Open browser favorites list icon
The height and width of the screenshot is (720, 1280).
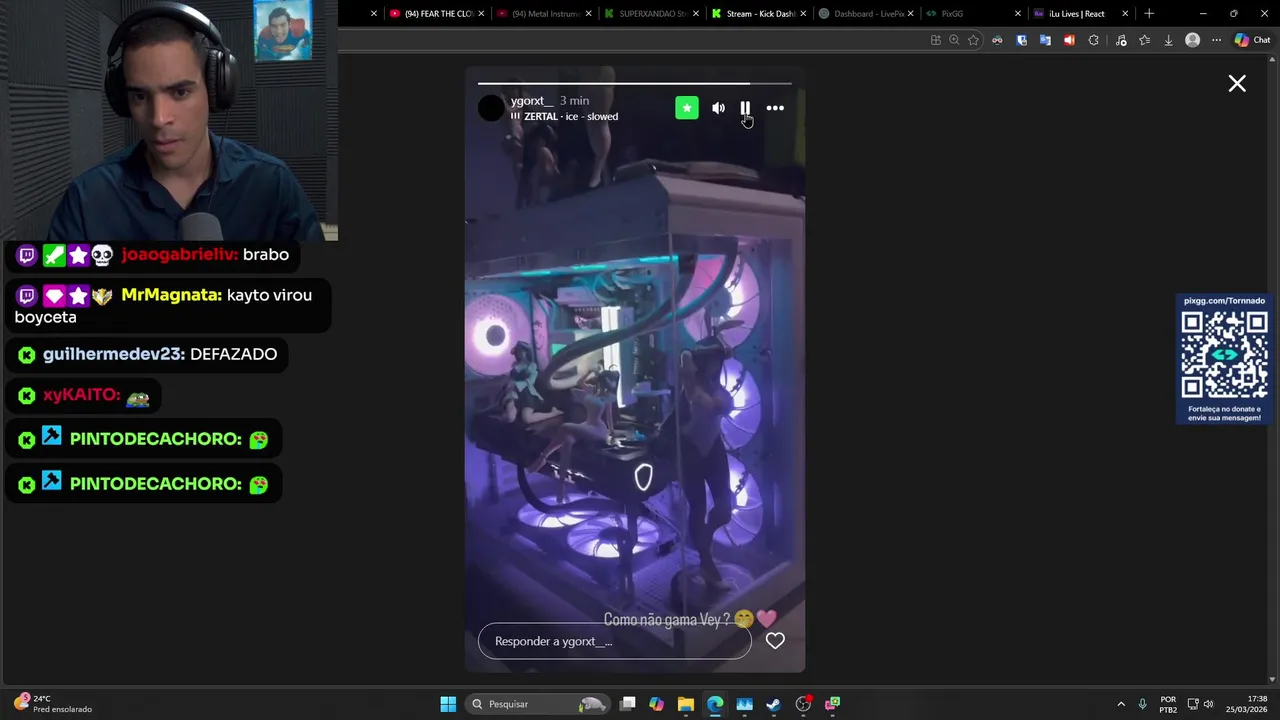[1144, 40]
